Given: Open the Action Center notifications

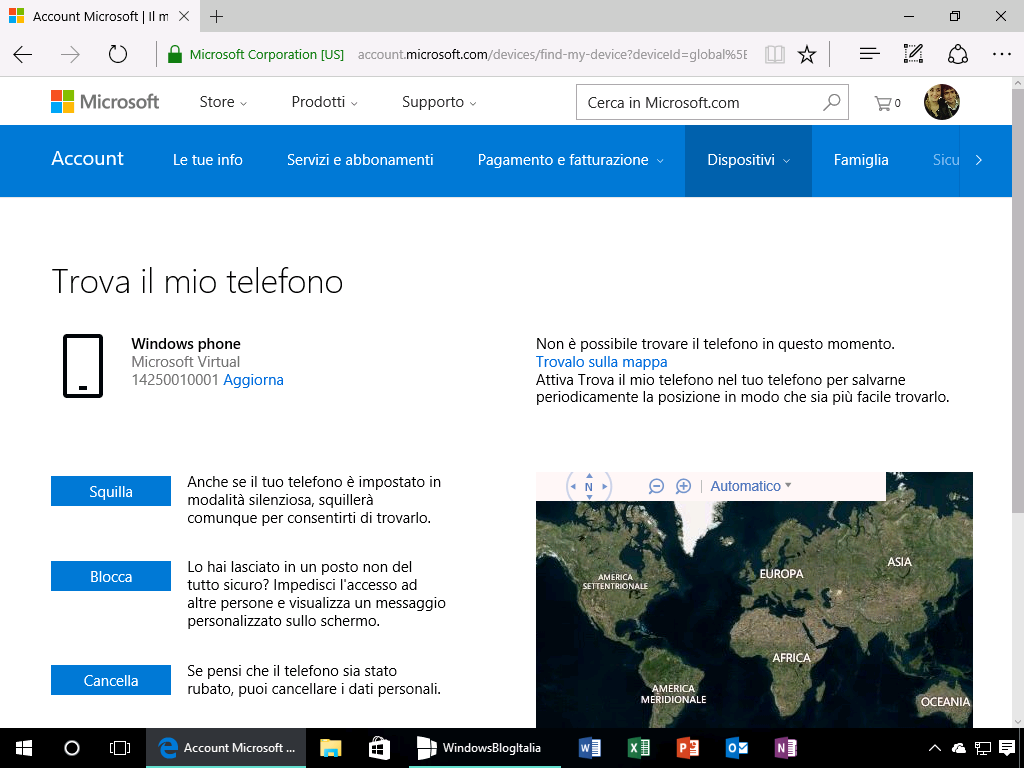Looking at the screenshot, I should click(1007, 748).
